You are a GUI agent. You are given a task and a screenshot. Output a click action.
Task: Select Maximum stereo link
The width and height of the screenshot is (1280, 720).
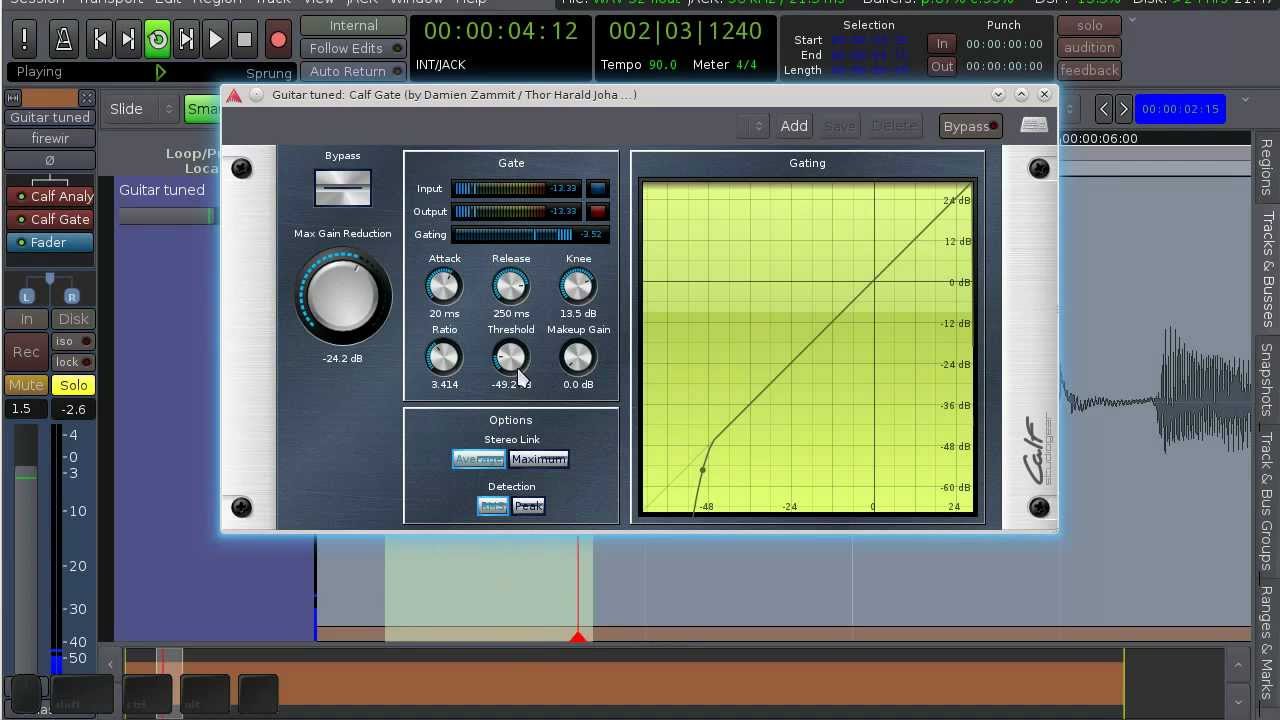point(539,459)
